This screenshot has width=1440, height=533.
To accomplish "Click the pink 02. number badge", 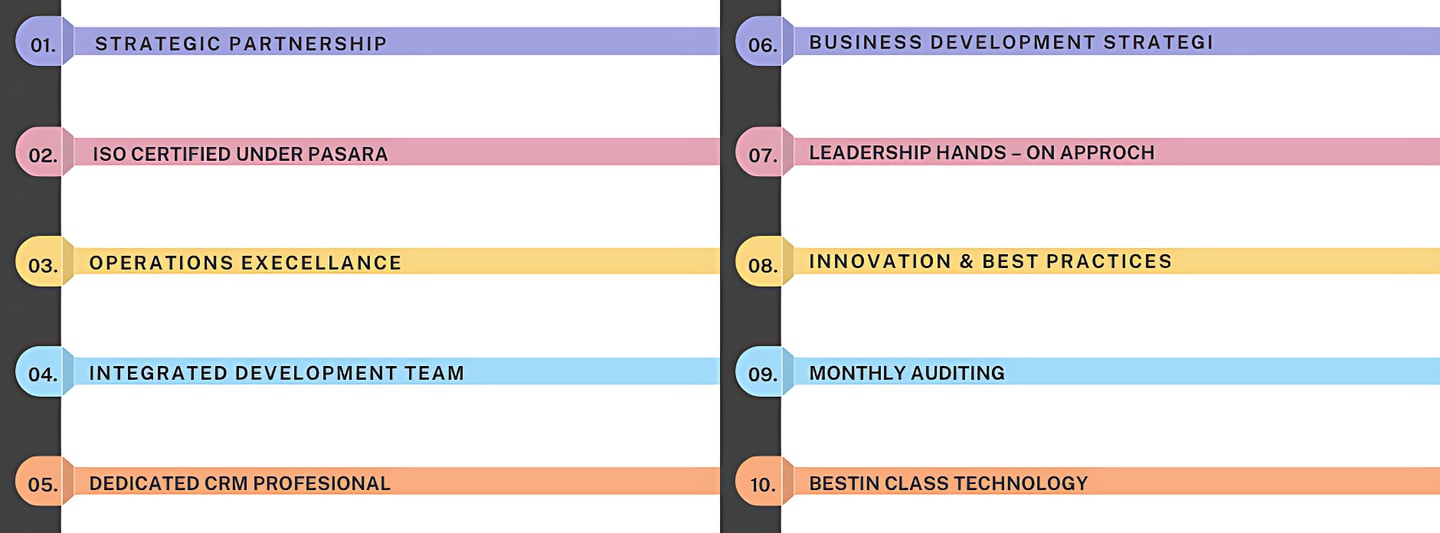I will coord(42,154).
